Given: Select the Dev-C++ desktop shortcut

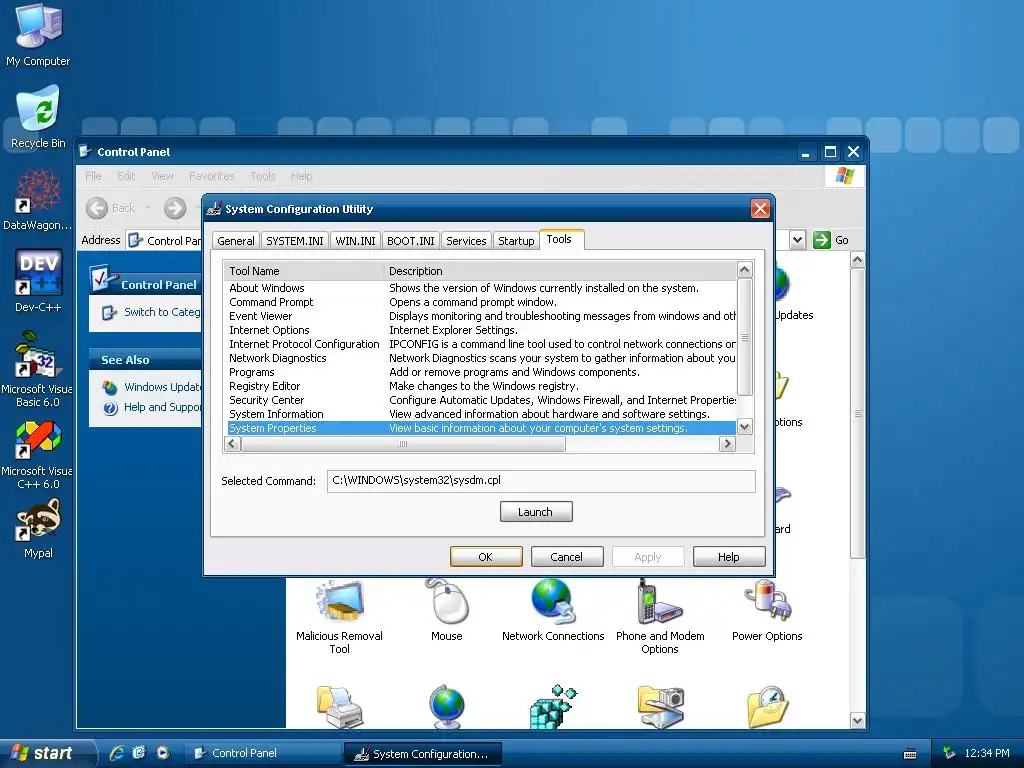Looking at the screenshot, I should pos(38,281).
